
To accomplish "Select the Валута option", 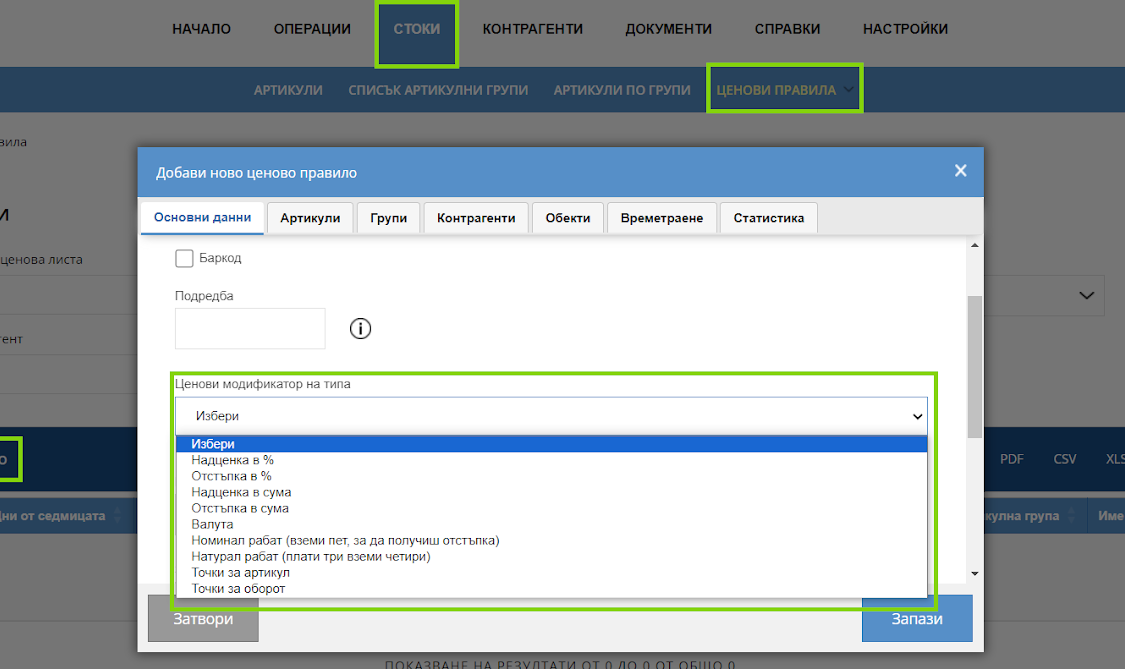I will pos(551,525).
